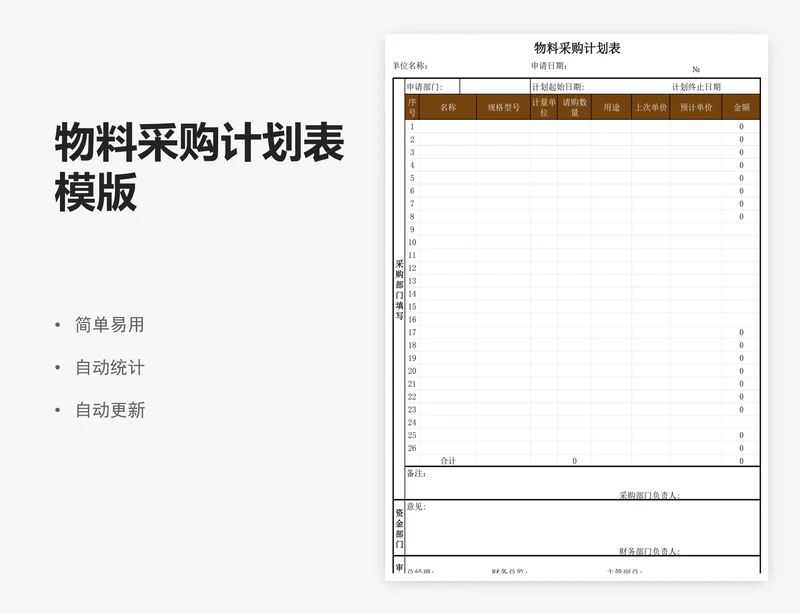Select the bullet text 简单易用
The height and width of the screenshot is (613, 800).
click(110, 325)
